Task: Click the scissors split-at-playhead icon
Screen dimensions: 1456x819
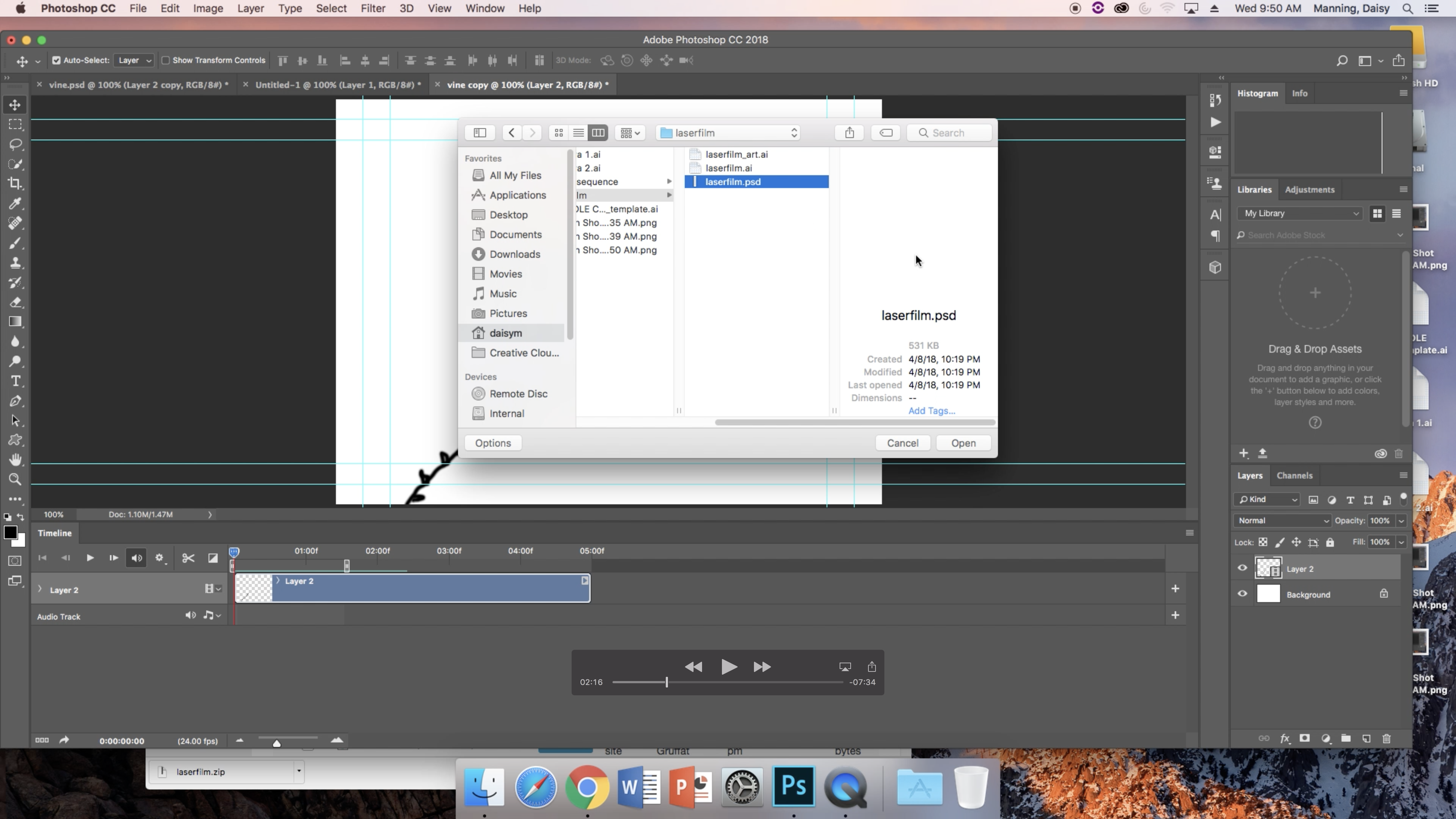Action: click(188, 558)
